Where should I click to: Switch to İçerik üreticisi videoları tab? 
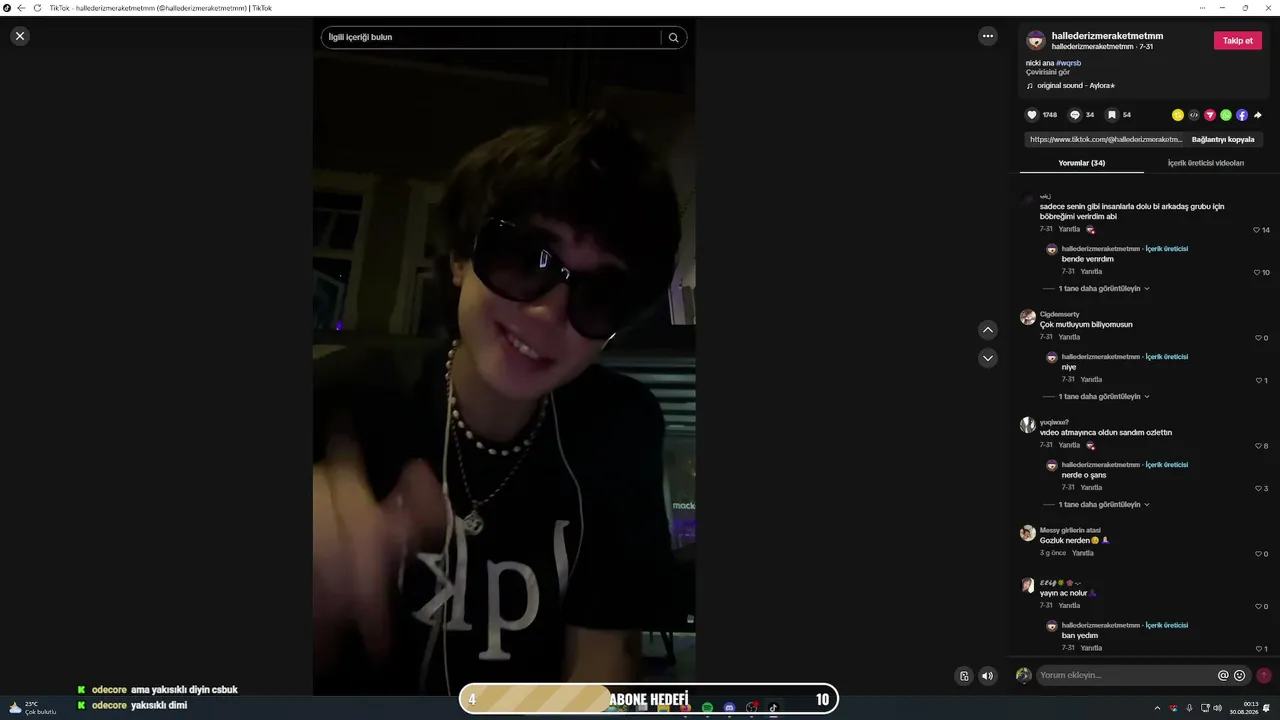click(1206, 163)
